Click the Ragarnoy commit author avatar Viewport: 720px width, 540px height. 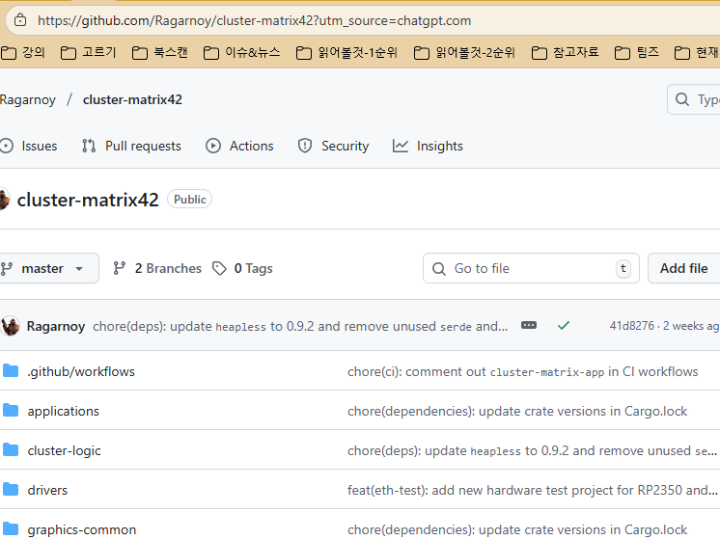10,326
